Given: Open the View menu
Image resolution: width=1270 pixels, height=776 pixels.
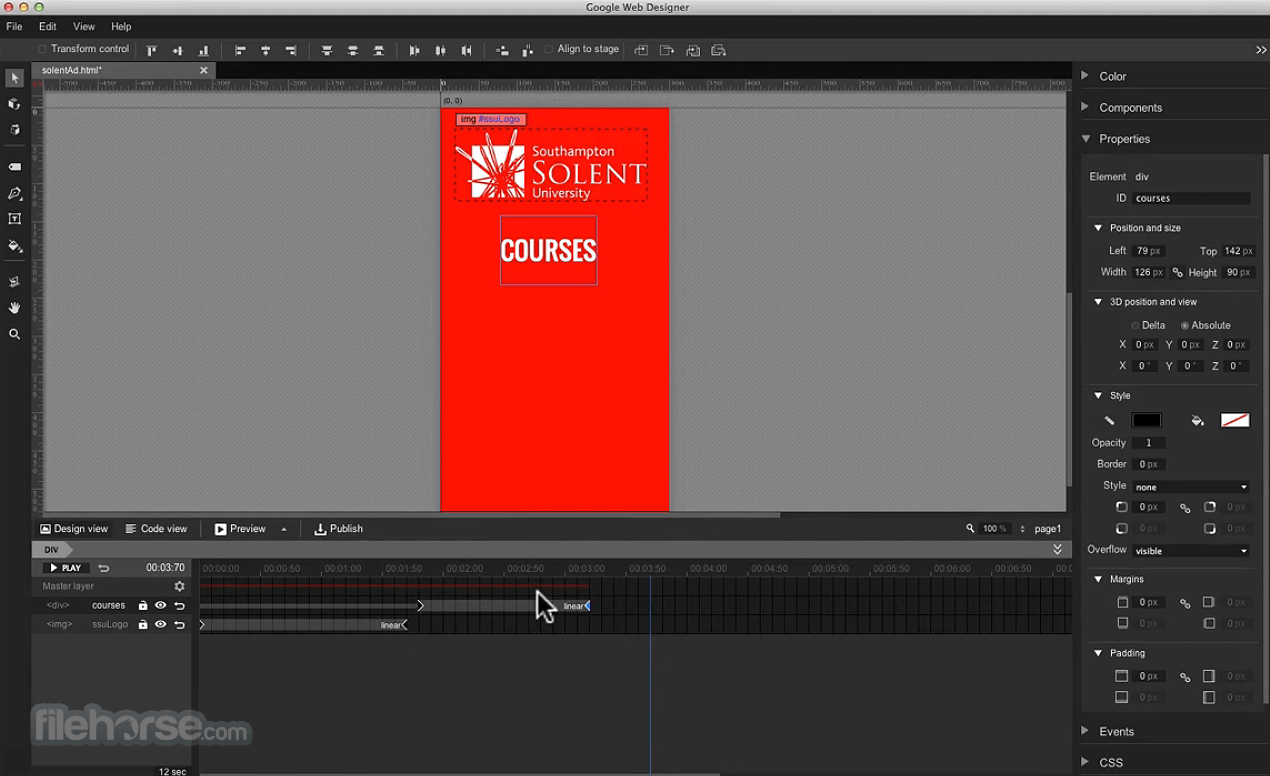Looking at the screenshot, I should click(x=84, y=27).
